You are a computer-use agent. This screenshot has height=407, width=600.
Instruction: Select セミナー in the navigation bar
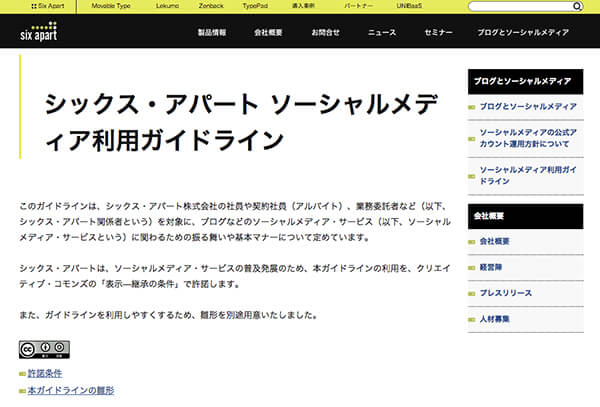pyautogui.click(x=438, y=32)
